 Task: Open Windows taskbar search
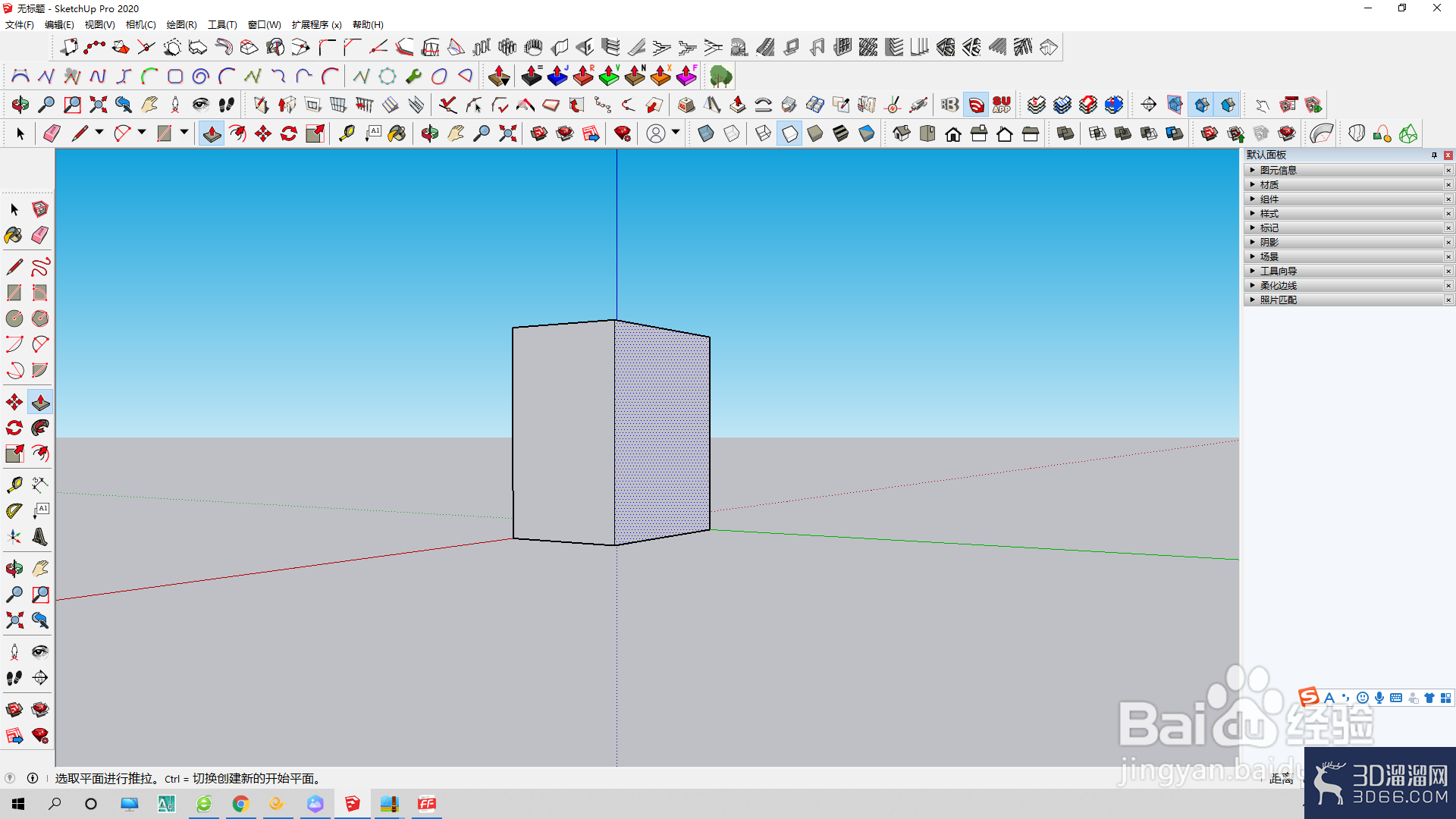[x=55, y=804]
